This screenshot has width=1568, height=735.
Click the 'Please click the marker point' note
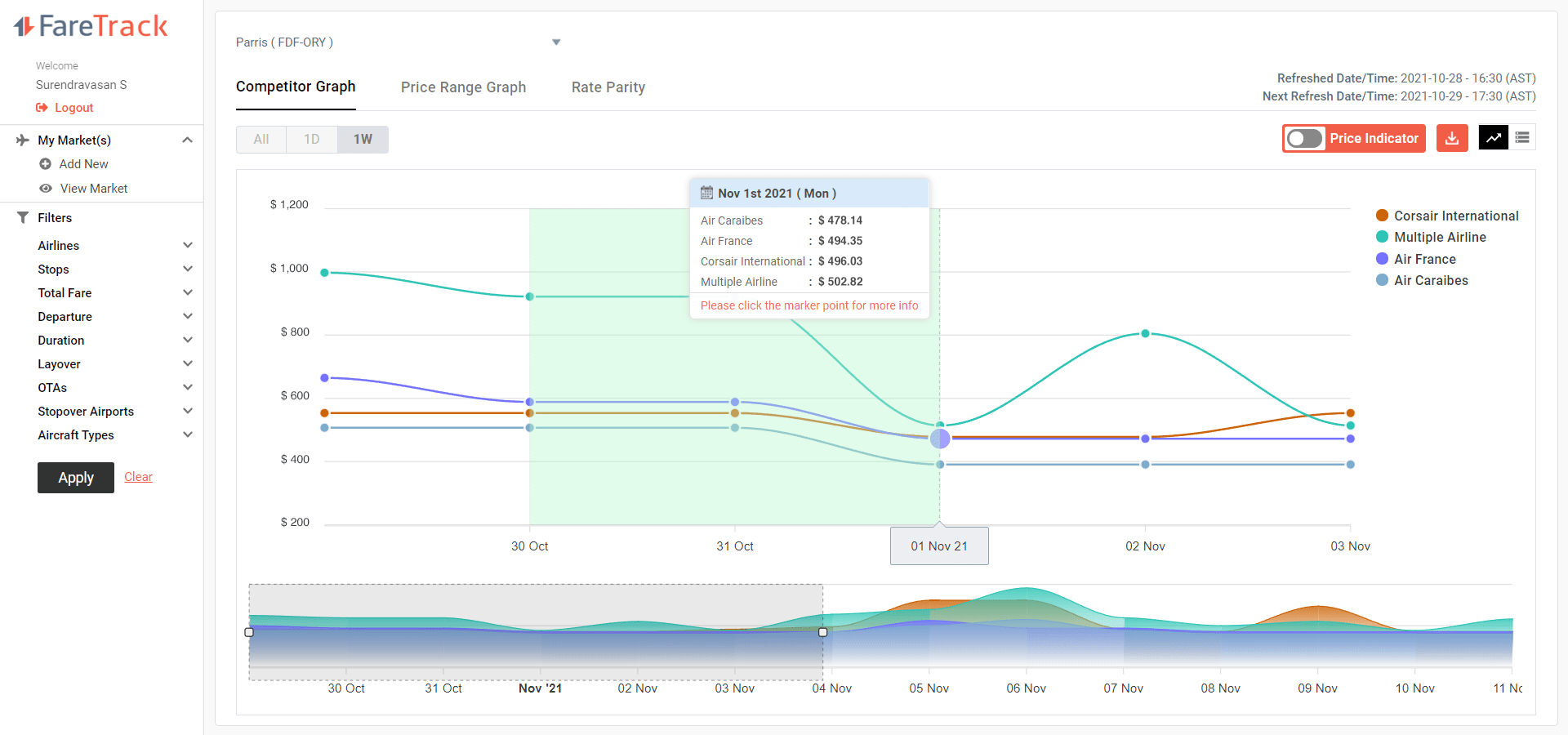pyautogui.click(x=809, y=305)
